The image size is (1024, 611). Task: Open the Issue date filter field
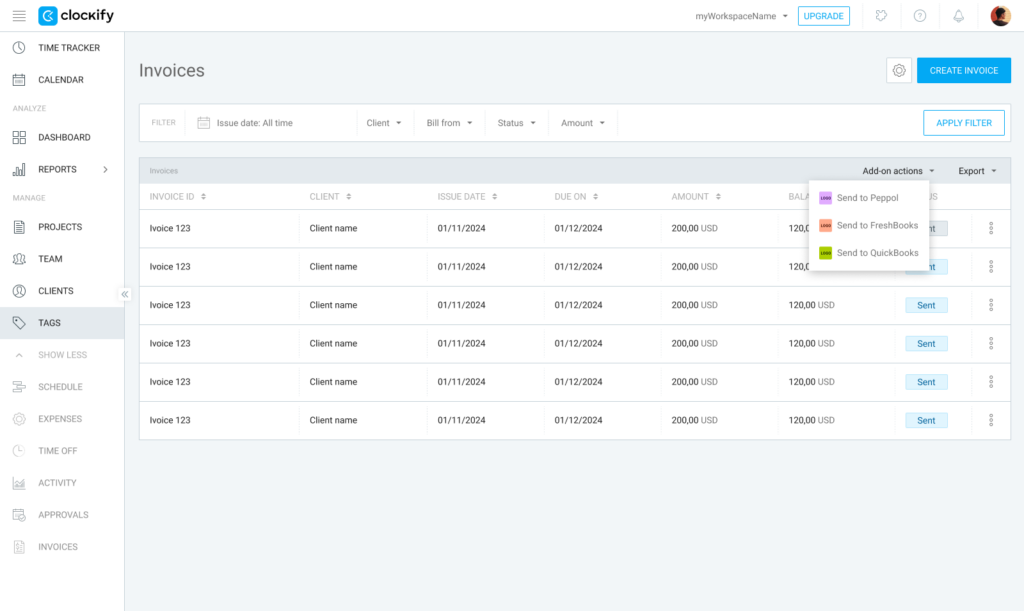255,123
